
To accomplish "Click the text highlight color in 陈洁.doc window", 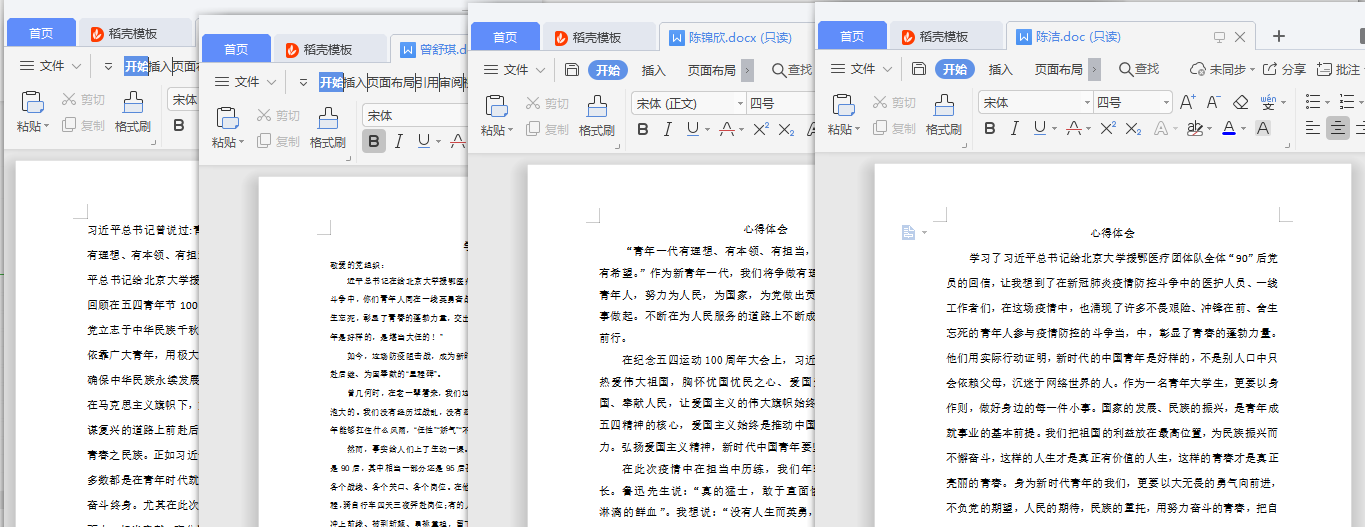I will (x=1194, y=128).
